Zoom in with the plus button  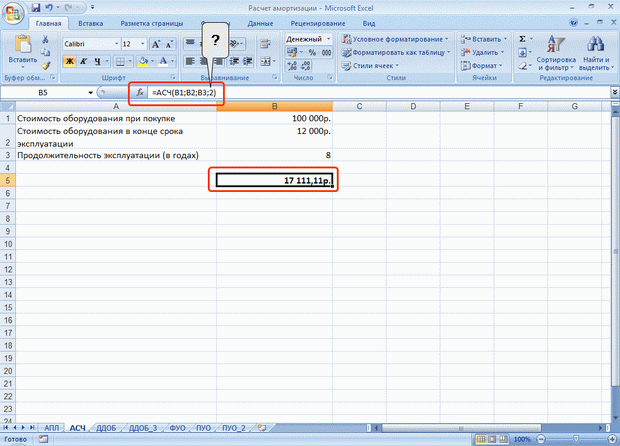point(612,439)
